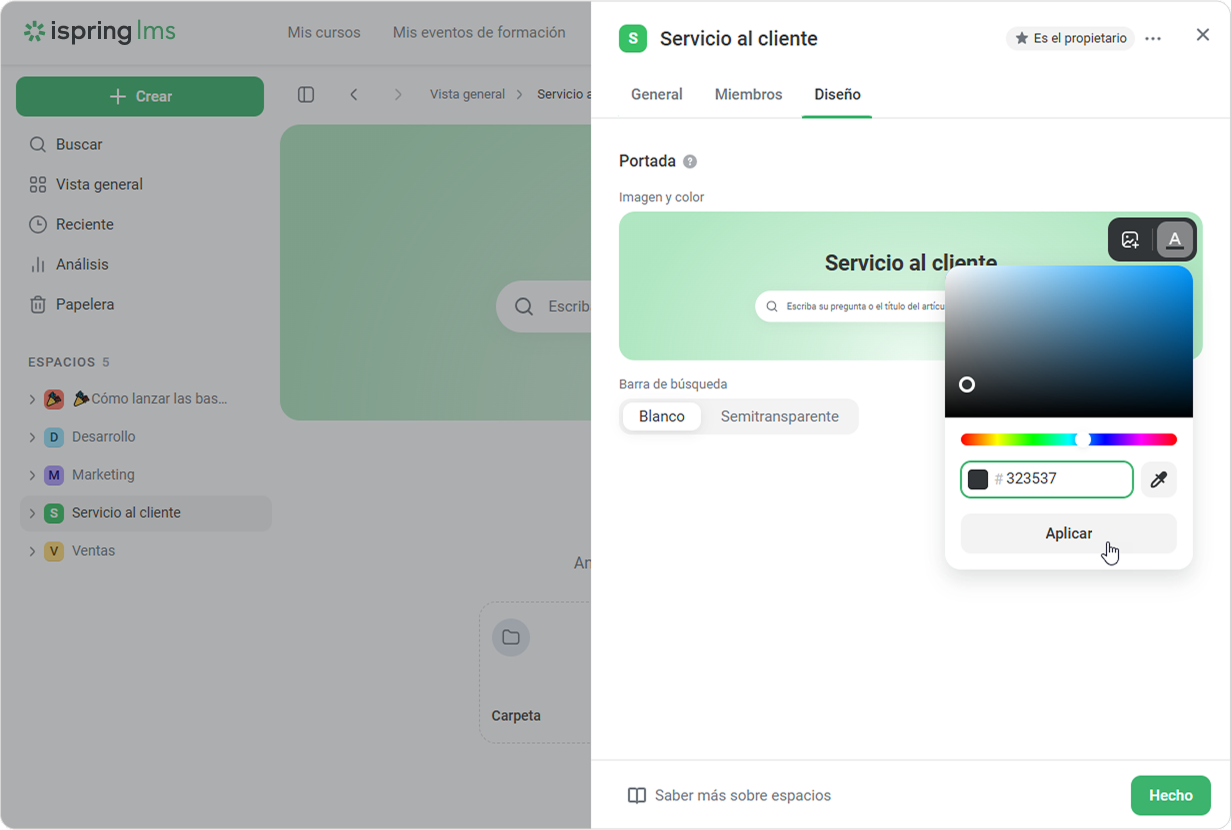Switch to the Miembros tab
Image resolution: width=1231 pixels, height=830 pixels.
[x=748, y=95]
